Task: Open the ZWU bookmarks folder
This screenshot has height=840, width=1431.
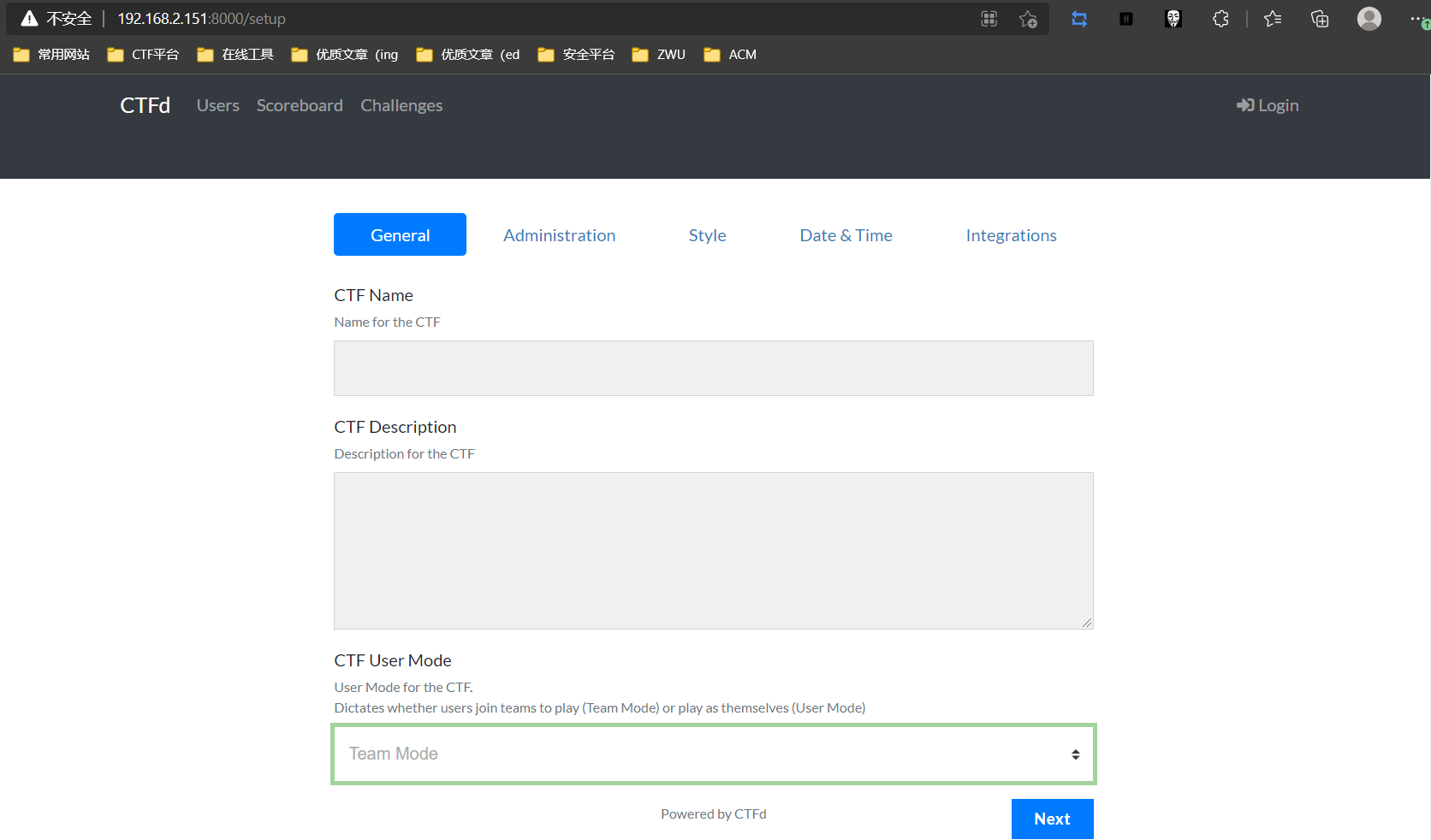Action: (658, 55)
